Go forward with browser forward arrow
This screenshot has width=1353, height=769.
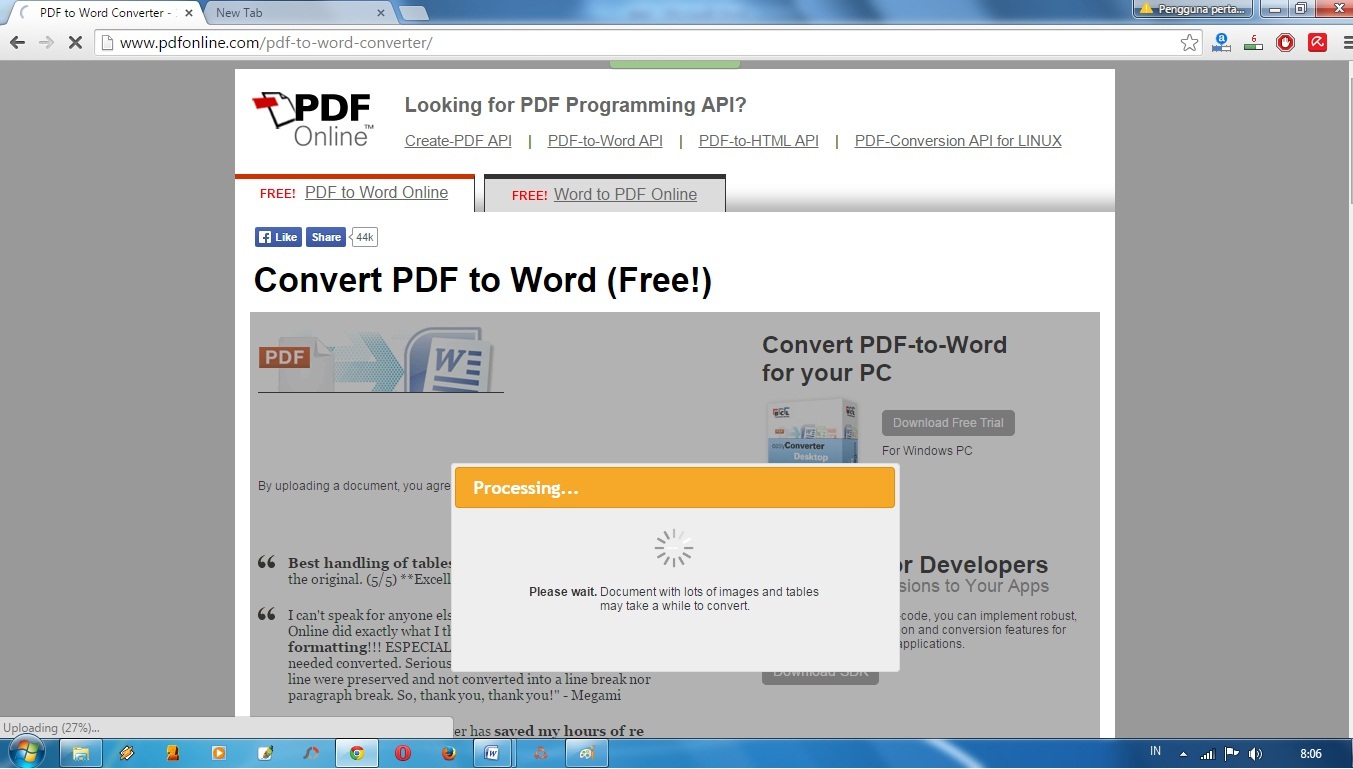46,43
